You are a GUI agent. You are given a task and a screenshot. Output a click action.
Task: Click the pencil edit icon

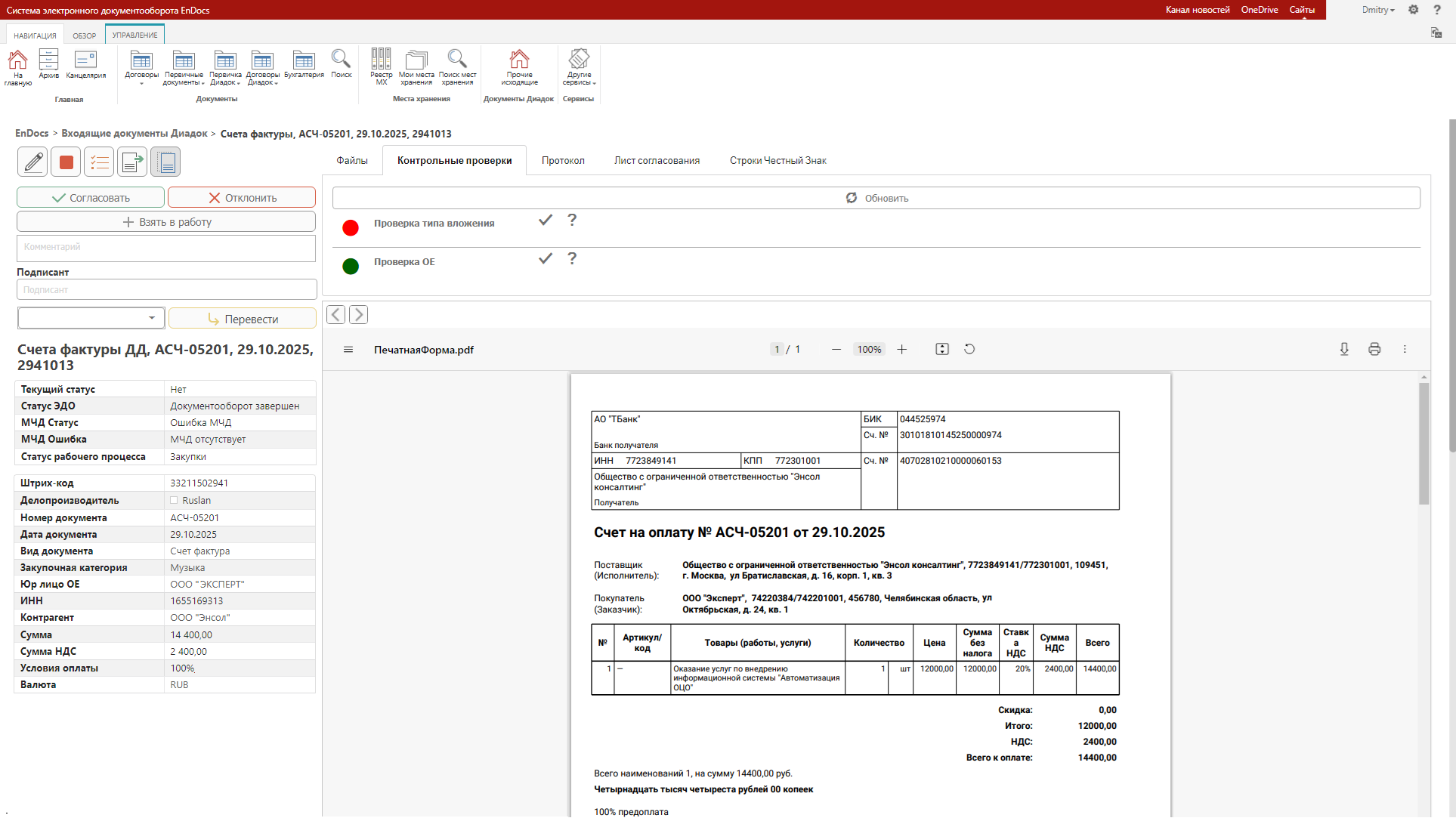pos(33,162)
